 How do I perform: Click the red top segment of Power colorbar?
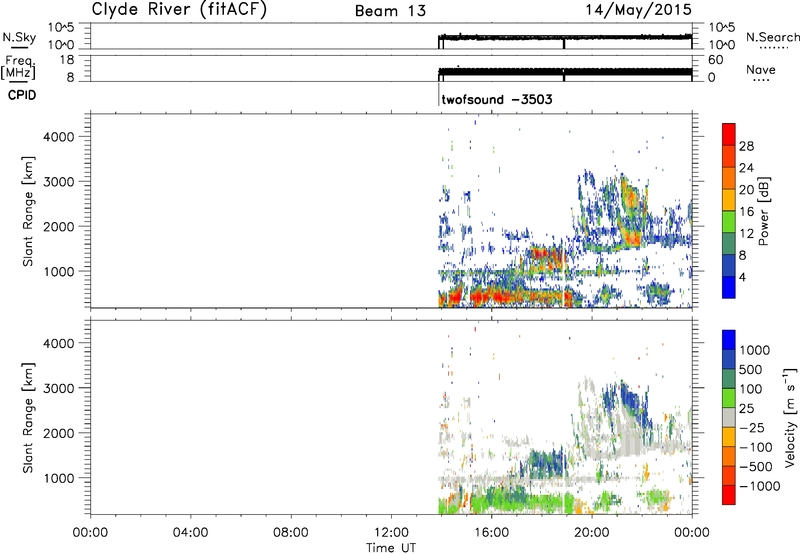(729, 134)
